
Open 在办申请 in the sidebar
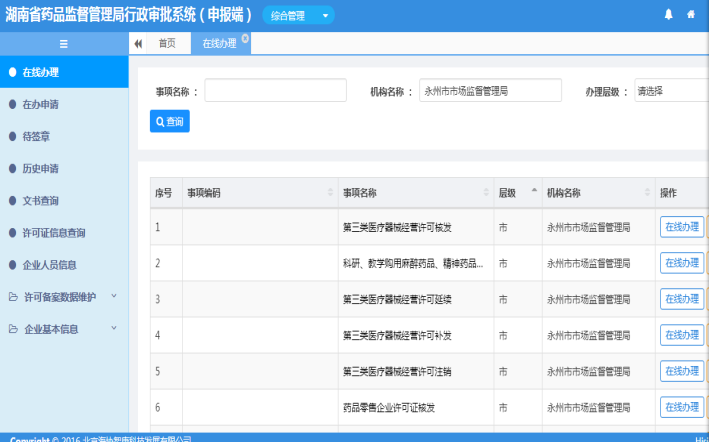click(x=40, y=104)
